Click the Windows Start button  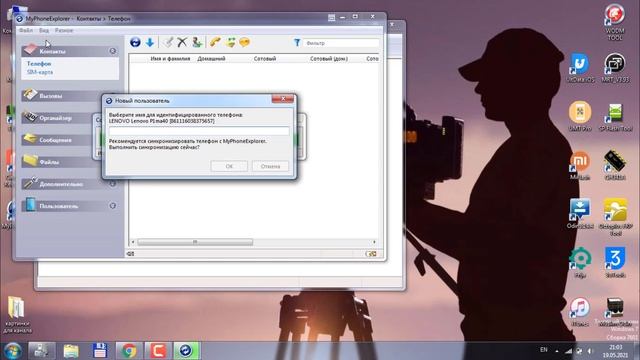coord(13,351)
